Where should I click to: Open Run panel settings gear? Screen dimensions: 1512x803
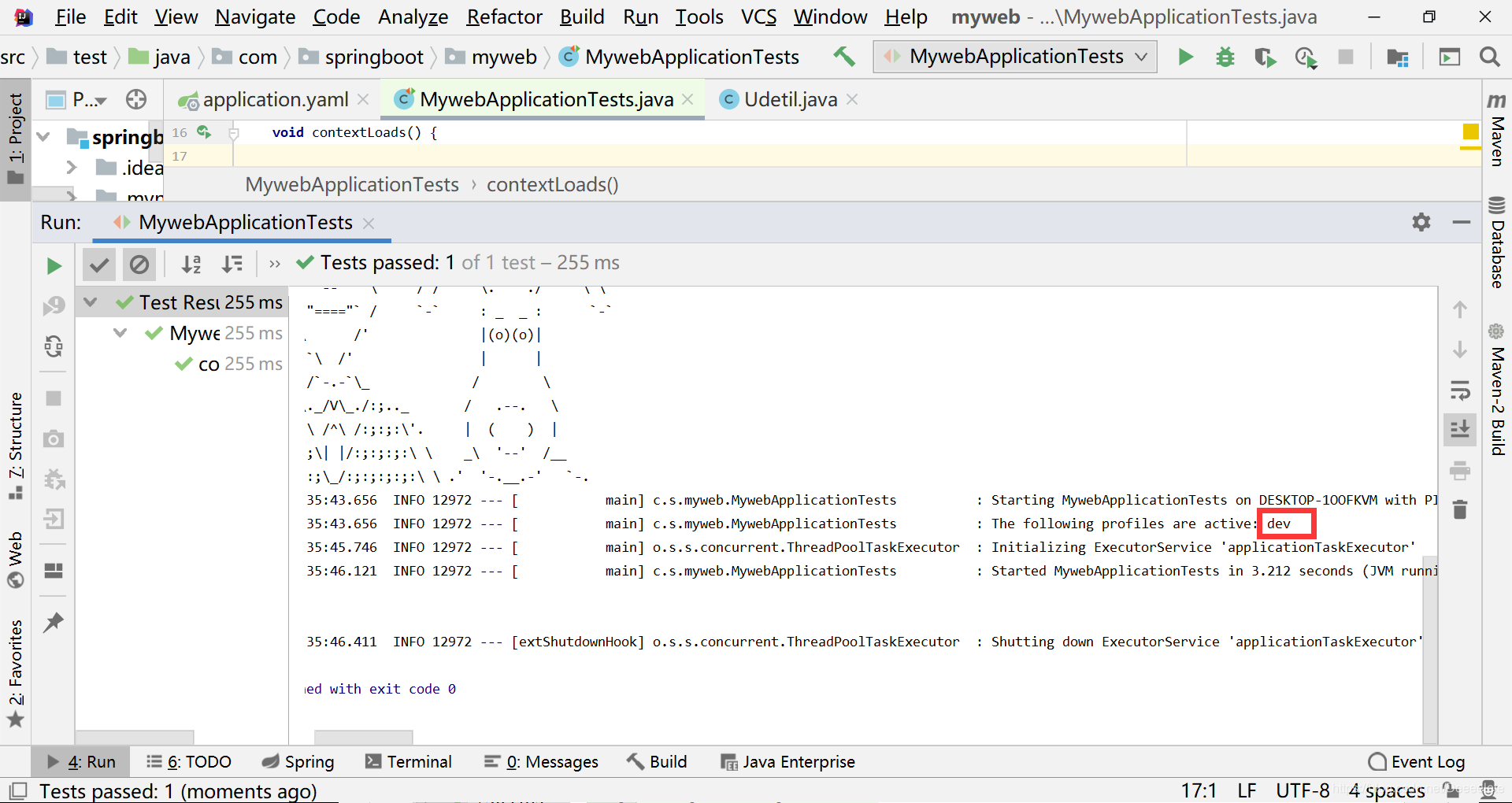tap(1421, 223)
